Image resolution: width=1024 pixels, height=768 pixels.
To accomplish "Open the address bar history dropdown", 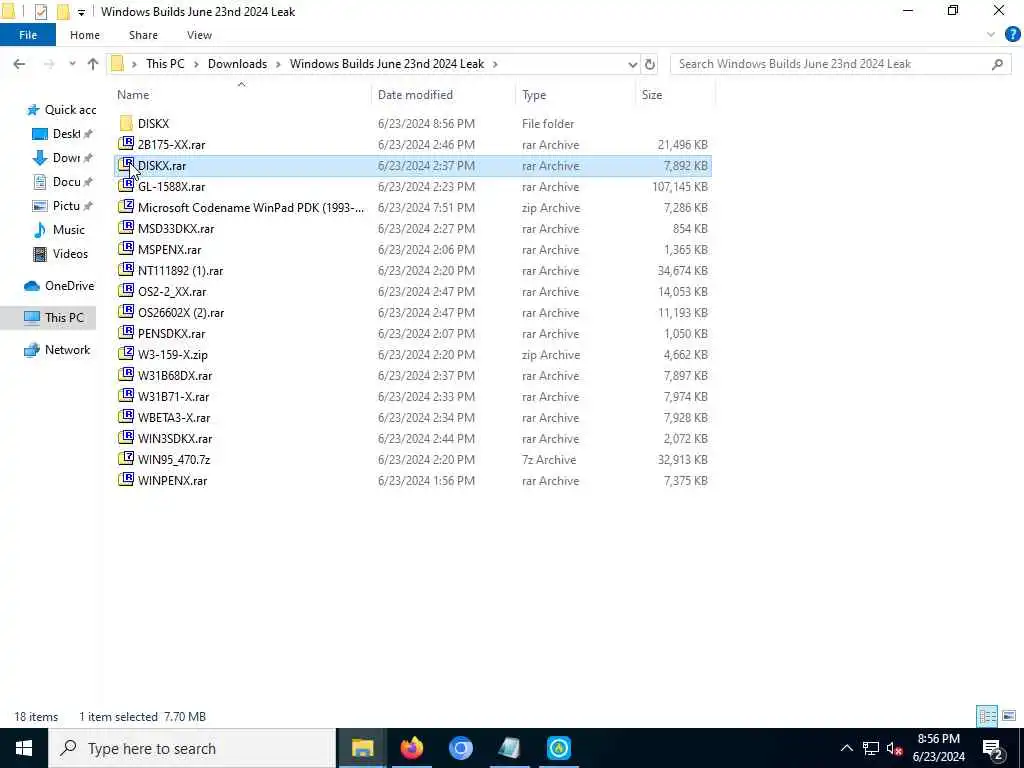I will click(632, 64).
